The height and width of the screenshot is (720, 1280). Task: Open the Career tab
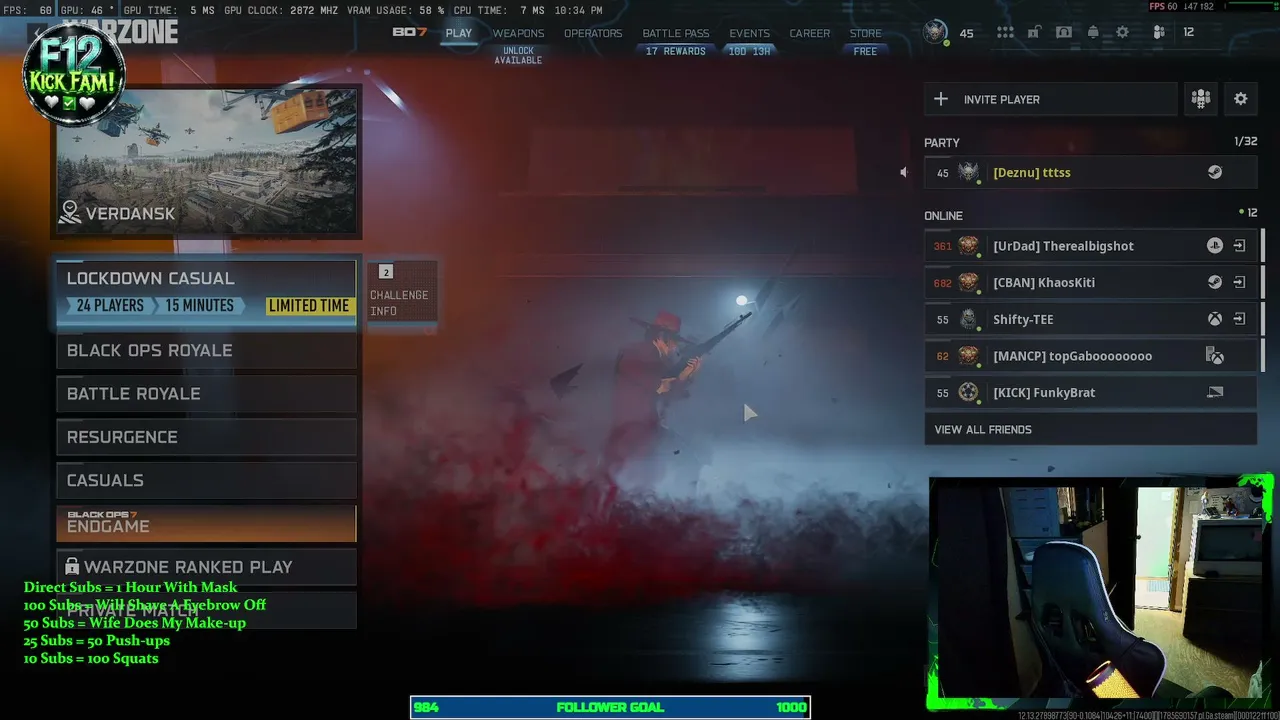click(x=810, y=33)
